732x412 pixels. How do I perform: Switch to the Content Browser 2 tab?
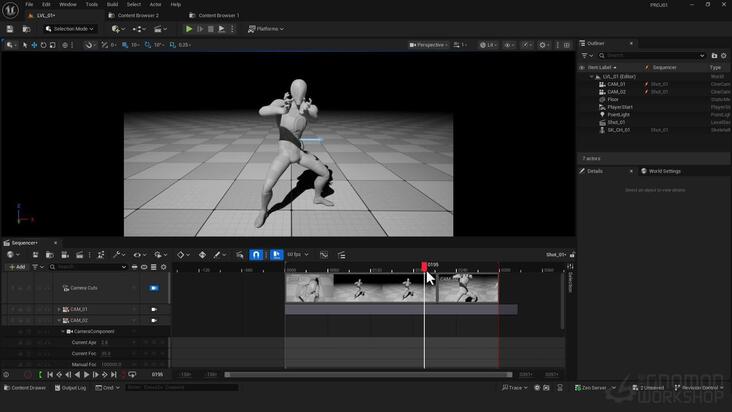138,15
